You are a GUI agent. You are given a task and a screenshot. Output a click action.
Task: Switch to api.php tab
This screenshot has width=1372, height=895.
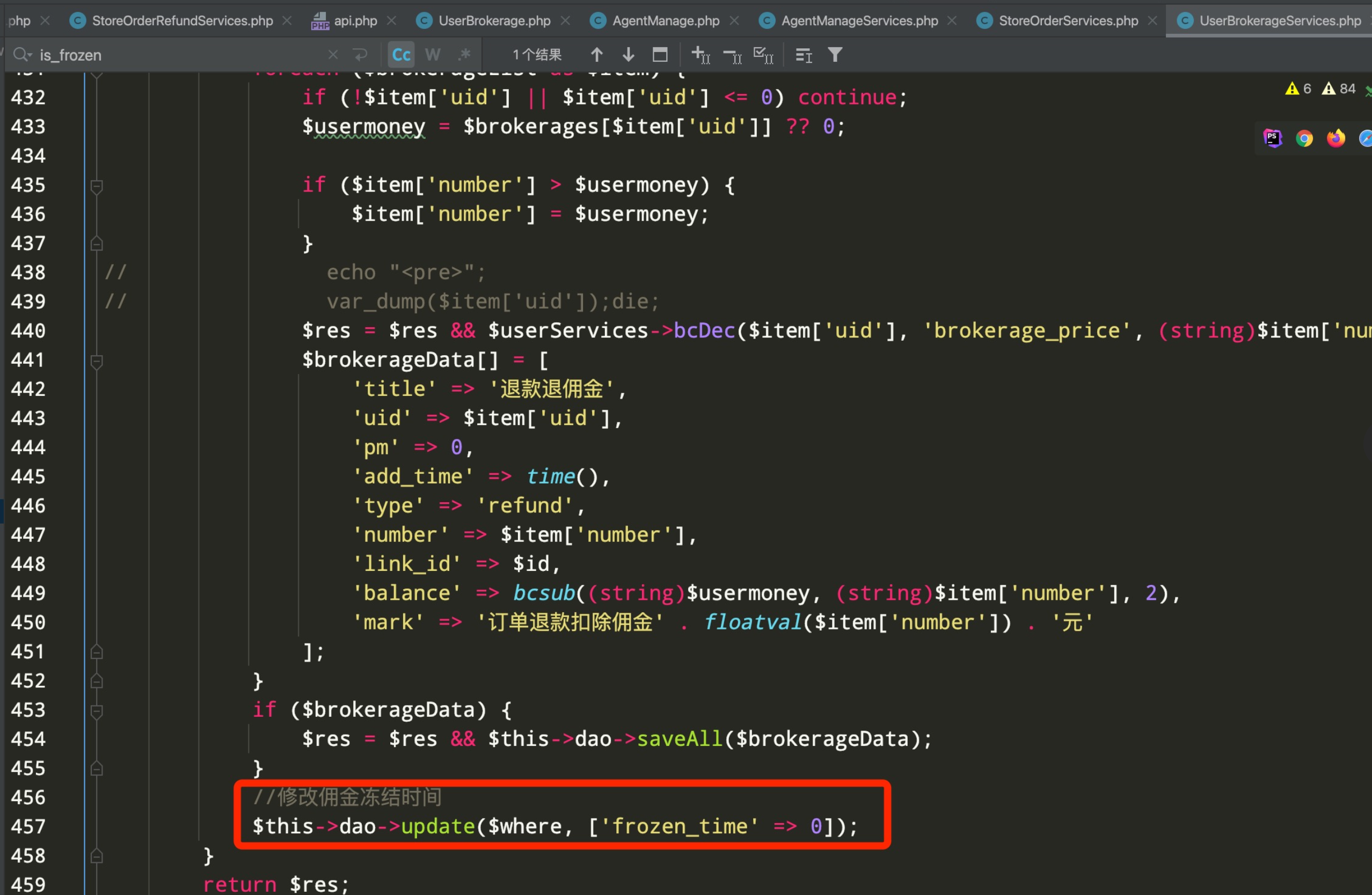click(x=355, y=21)
